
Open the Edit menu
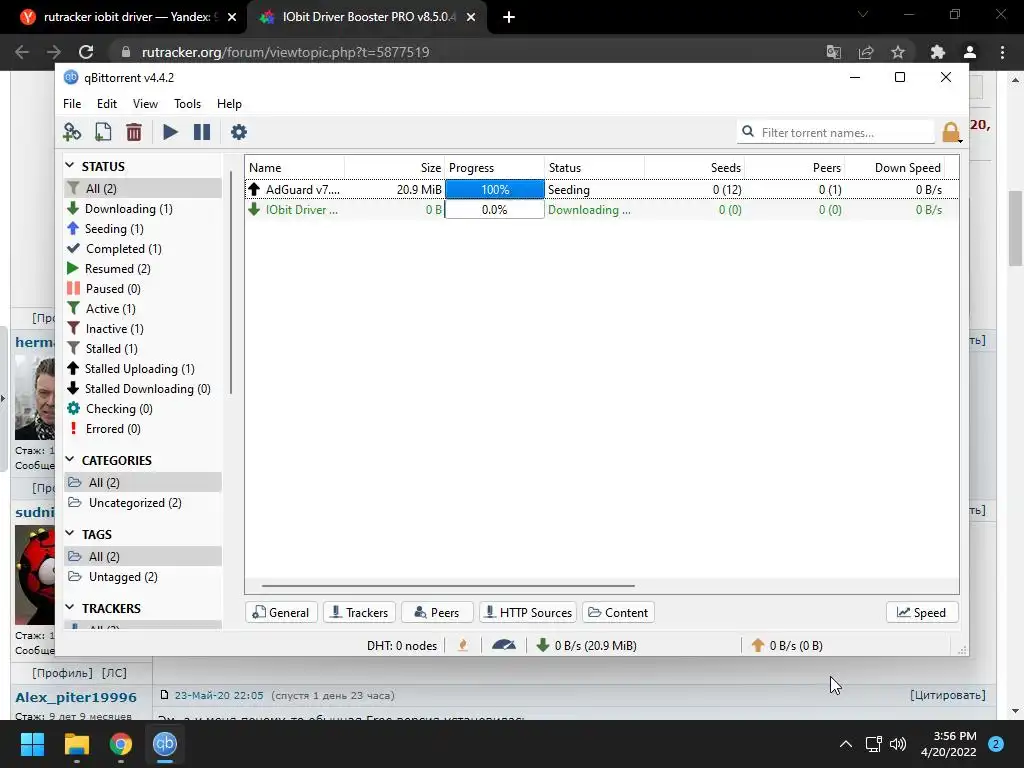(106, 104)
